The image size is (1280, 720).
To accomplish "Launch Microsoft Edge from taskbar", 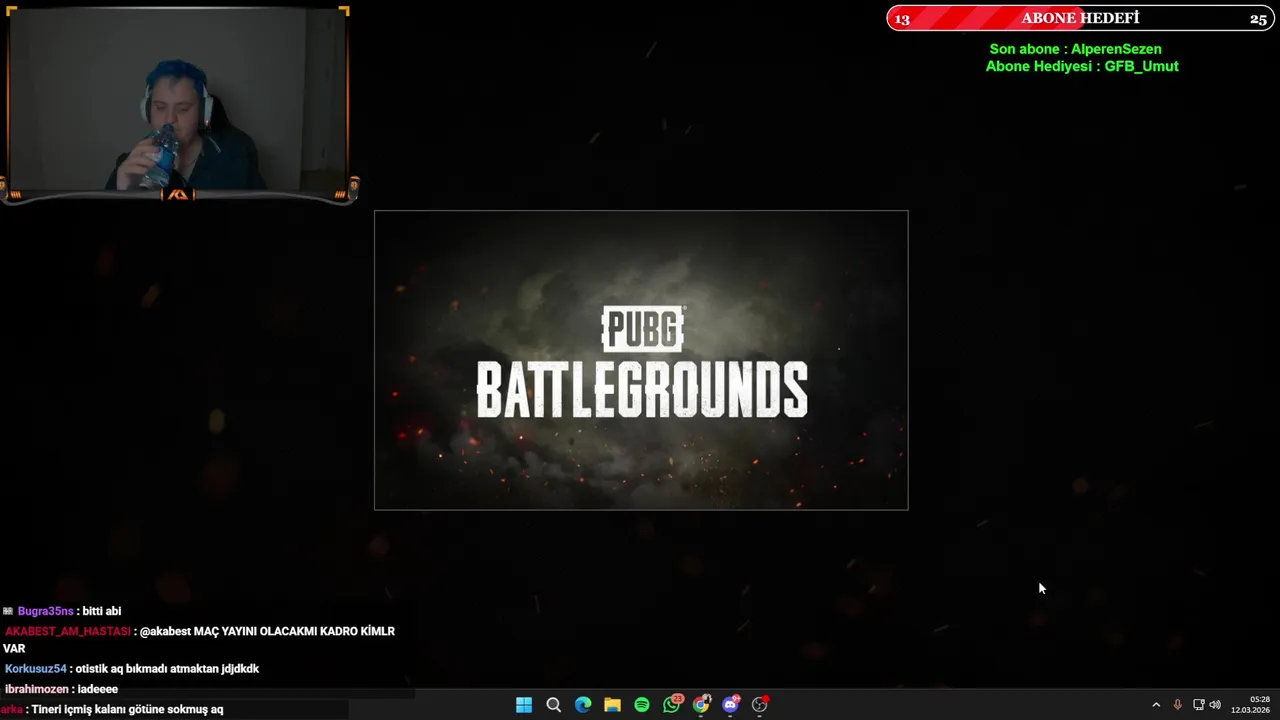I will (583, 705).
